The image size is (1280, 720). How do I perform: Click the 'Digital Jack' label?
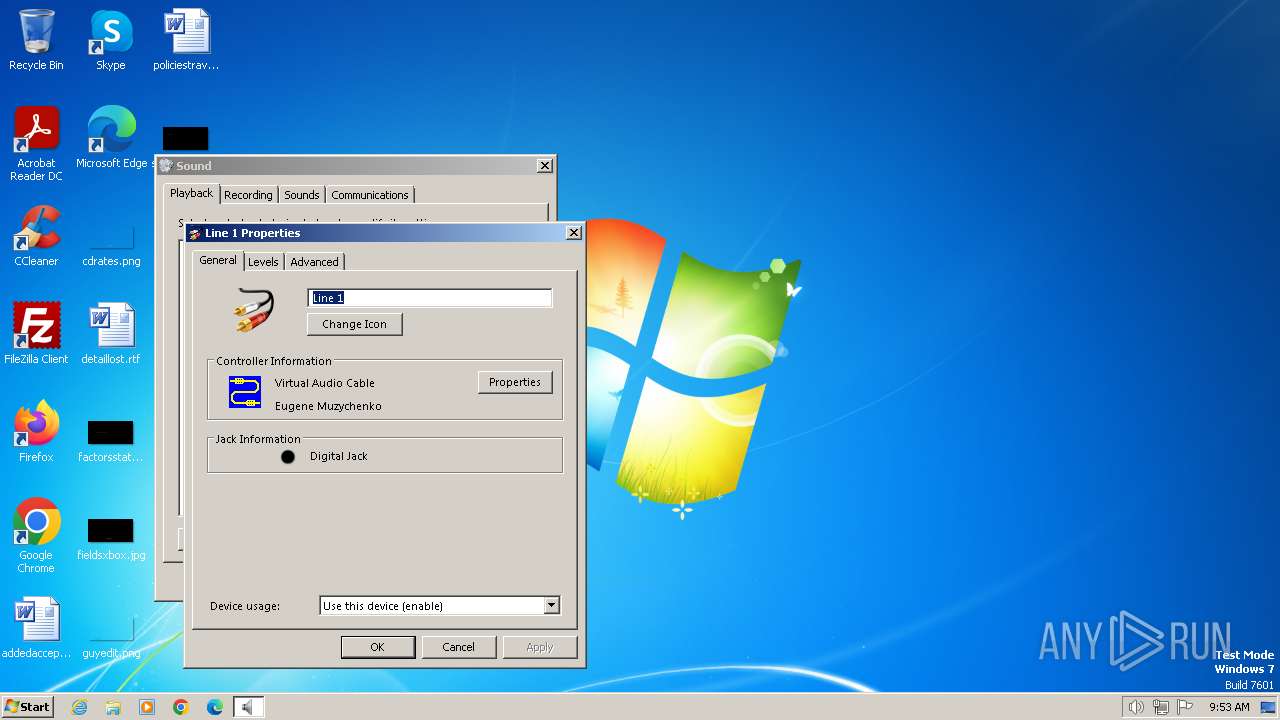click(x=339, y=456)
